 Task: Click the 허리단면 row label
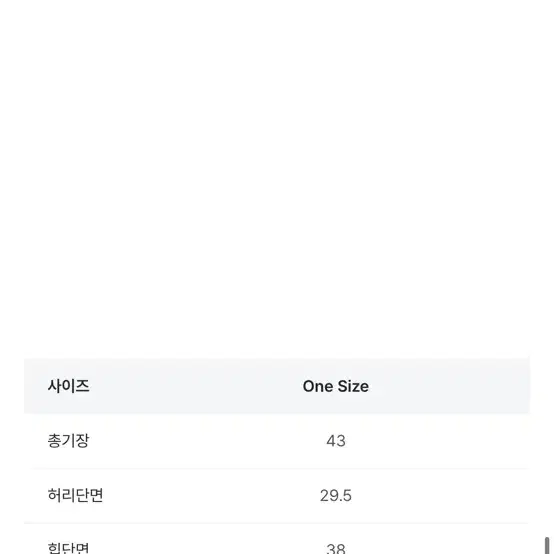(x=75, y=495)
